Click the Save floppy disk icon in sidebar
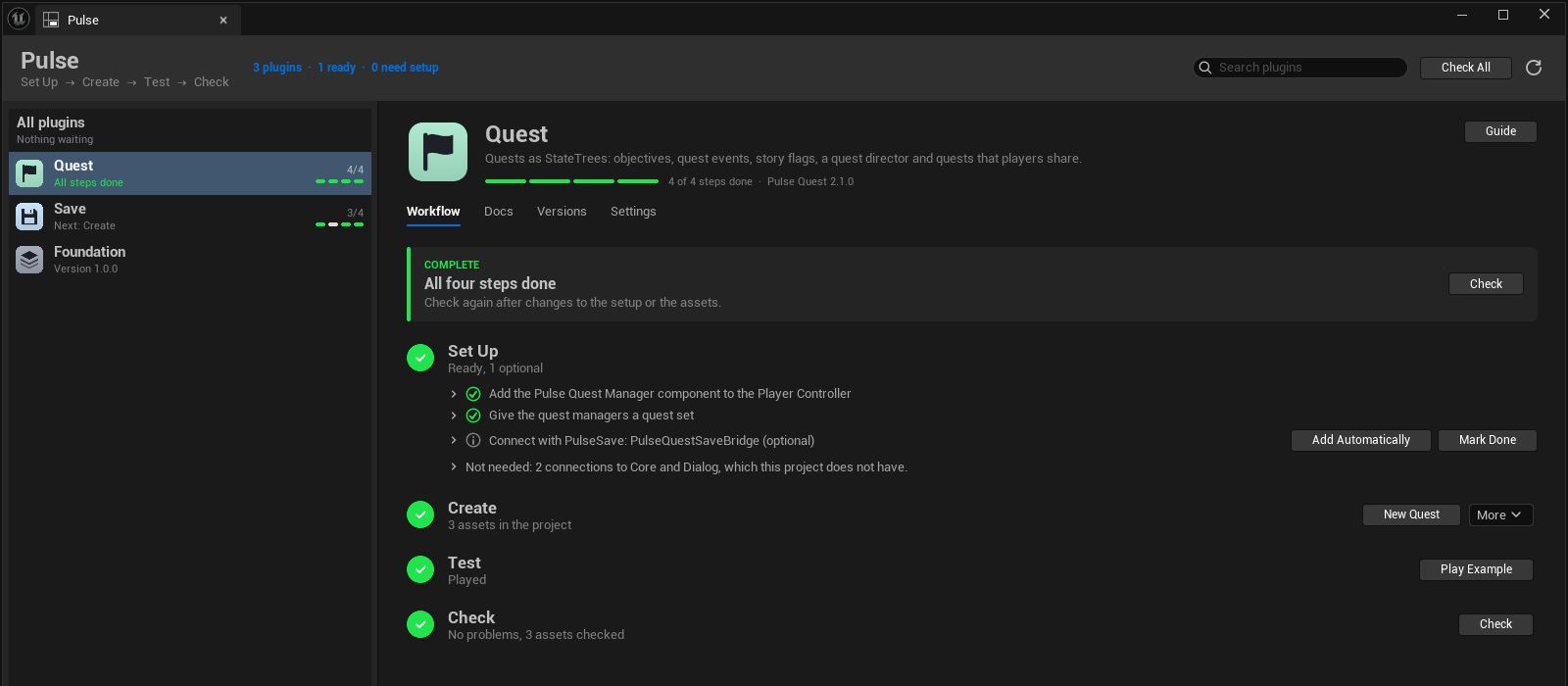Screen dimensions: 1568x686 click(x=29, y=217)
